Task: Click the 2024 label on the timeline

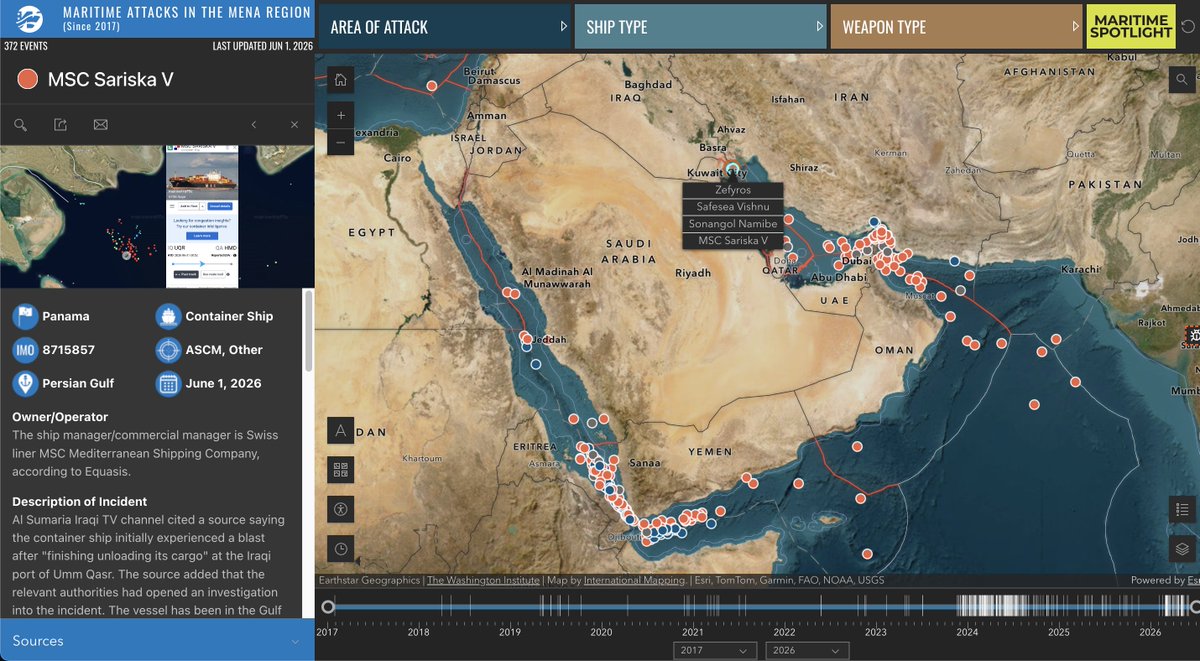Action: pyautogui.click(x=967, y=632)
